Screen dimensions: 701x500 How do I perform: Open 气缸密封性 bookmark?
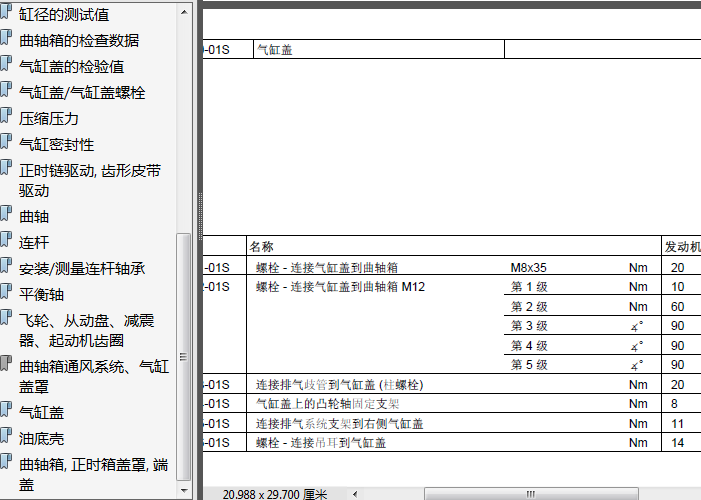click(x=56, y=144)
